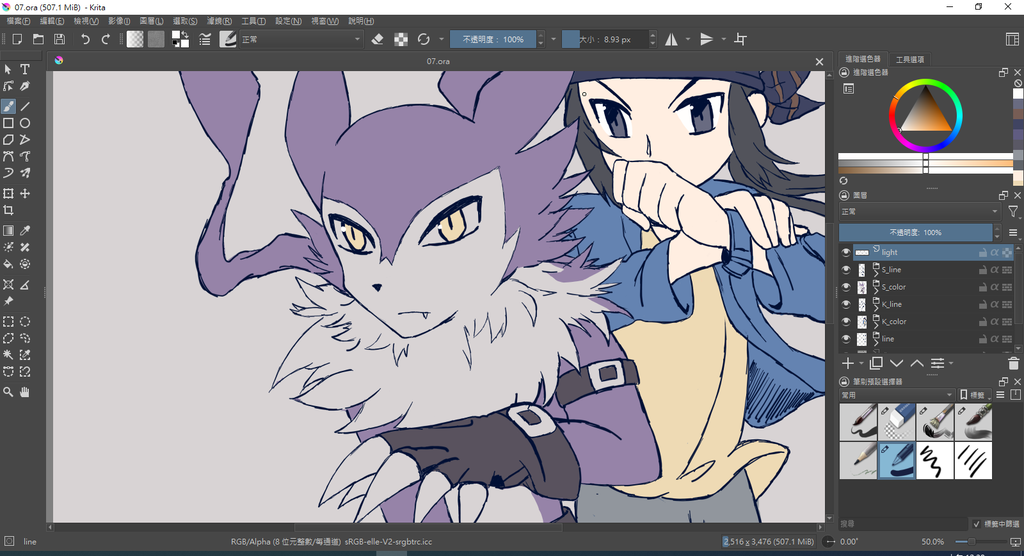Reload original brush preset

[x=424, y=39]
